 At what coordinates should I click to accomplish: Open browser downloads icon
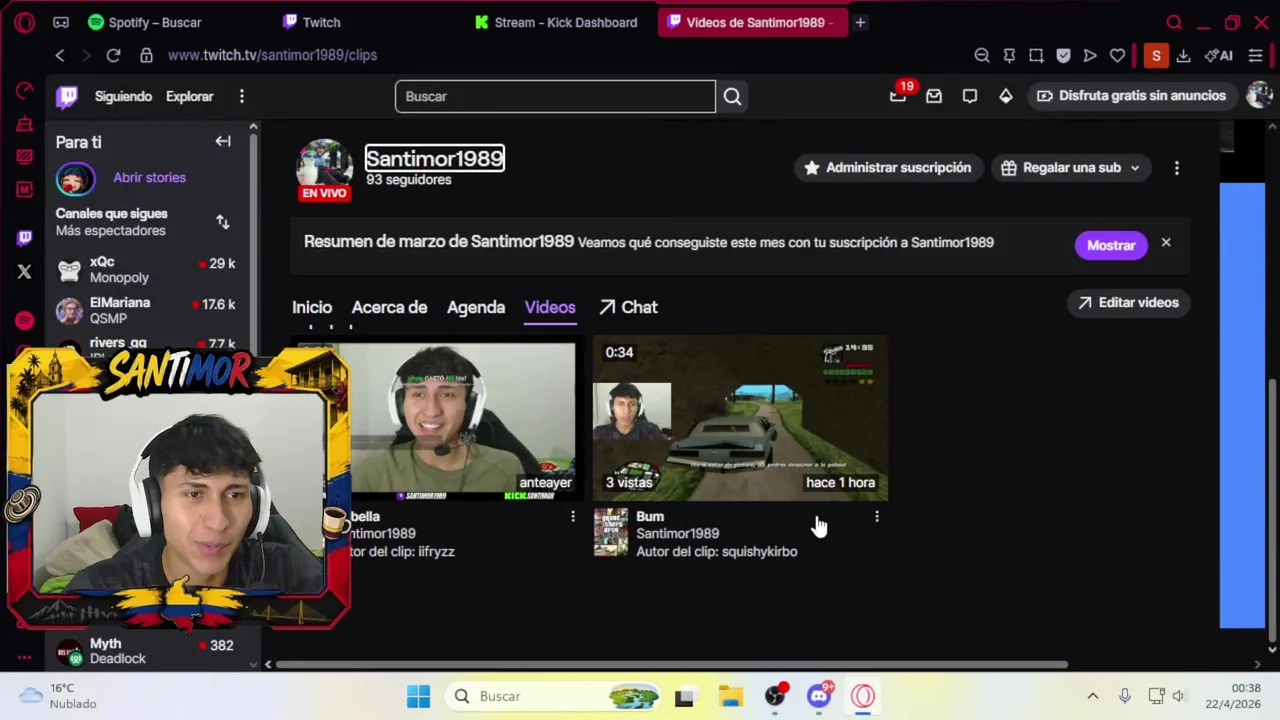tap(1184, 55)
